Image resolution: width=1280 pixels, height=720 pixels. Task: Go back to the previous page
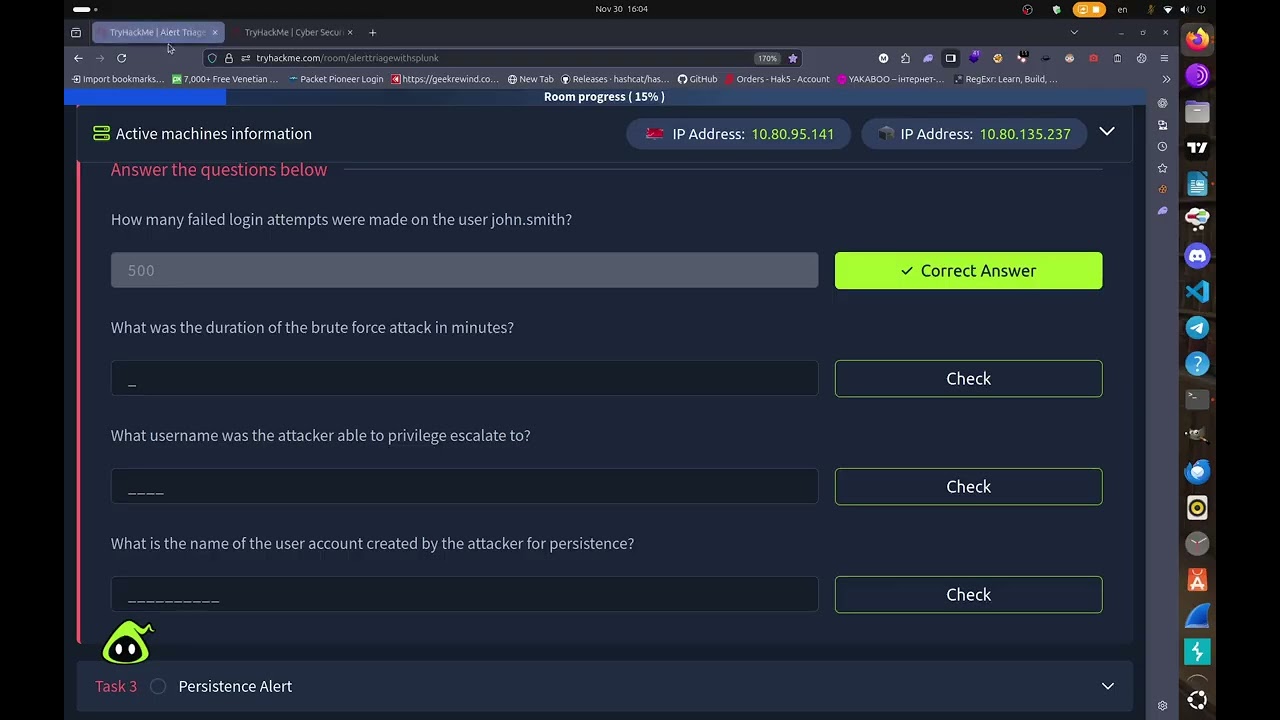(78, 58)
